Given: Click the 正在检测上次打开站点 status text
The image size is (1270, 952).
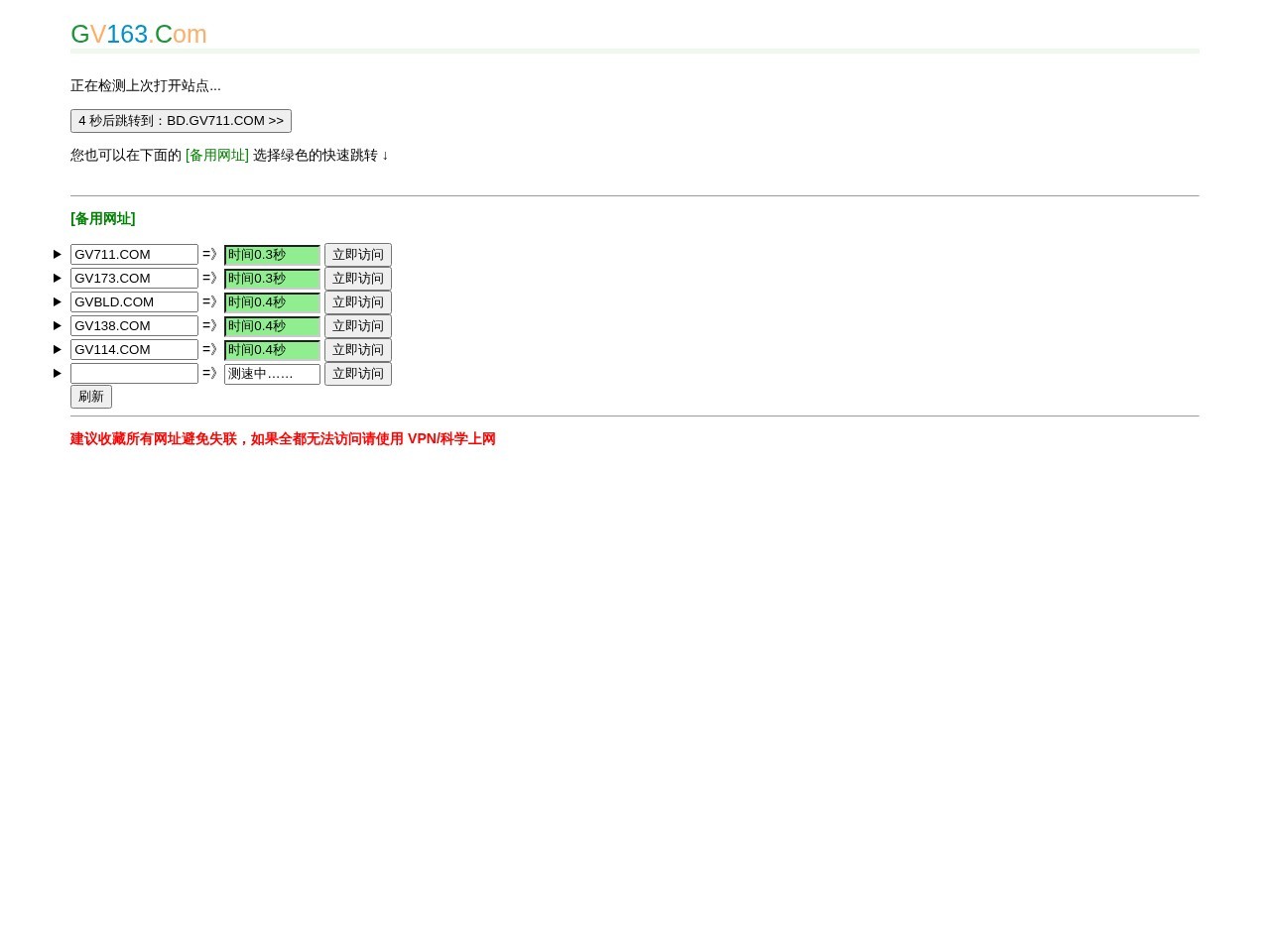Looking at the screenshot, I should coord(146,86).
